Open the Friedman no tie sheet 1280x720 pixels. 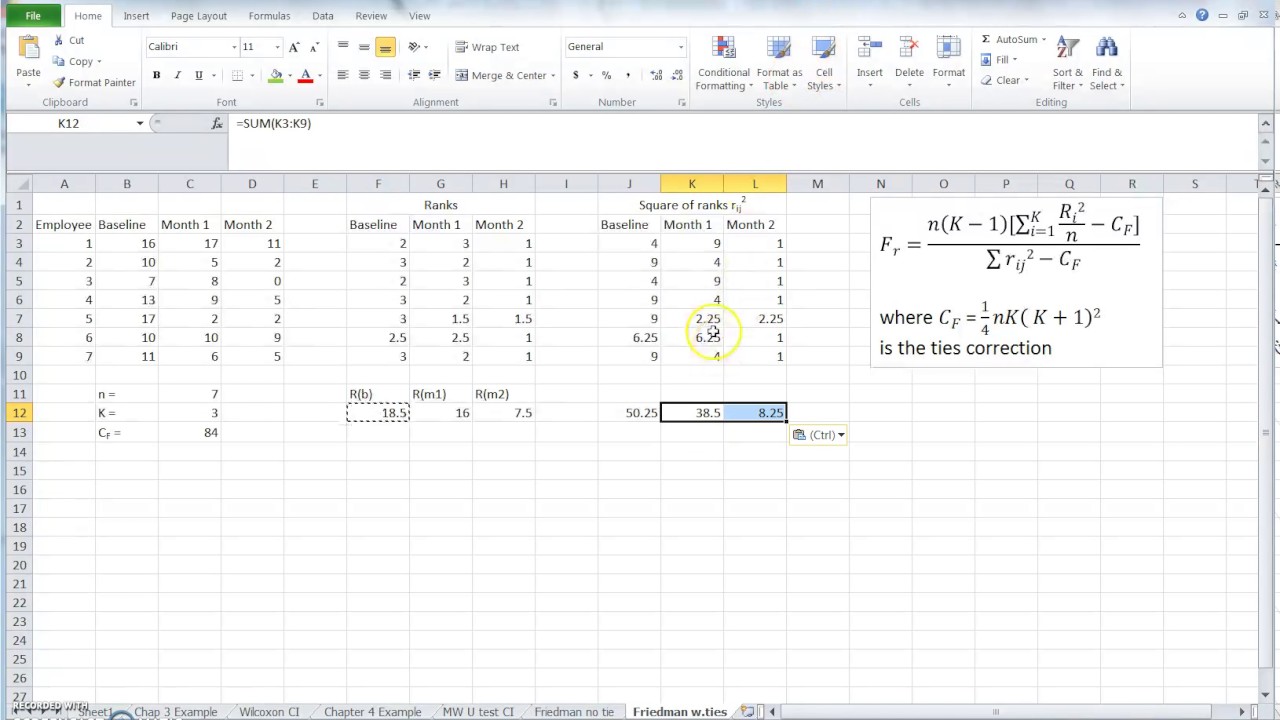coord(574,712)
